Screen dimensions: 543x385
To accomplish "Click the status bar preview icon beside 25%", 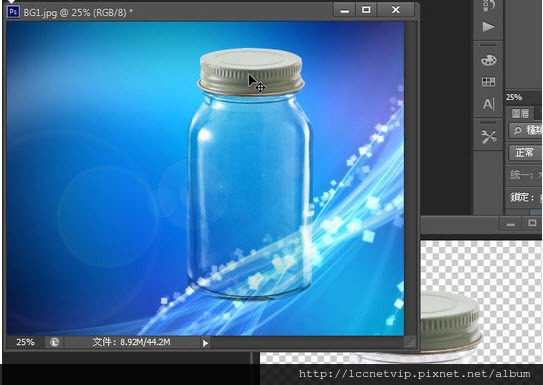I will pos(54,342).
